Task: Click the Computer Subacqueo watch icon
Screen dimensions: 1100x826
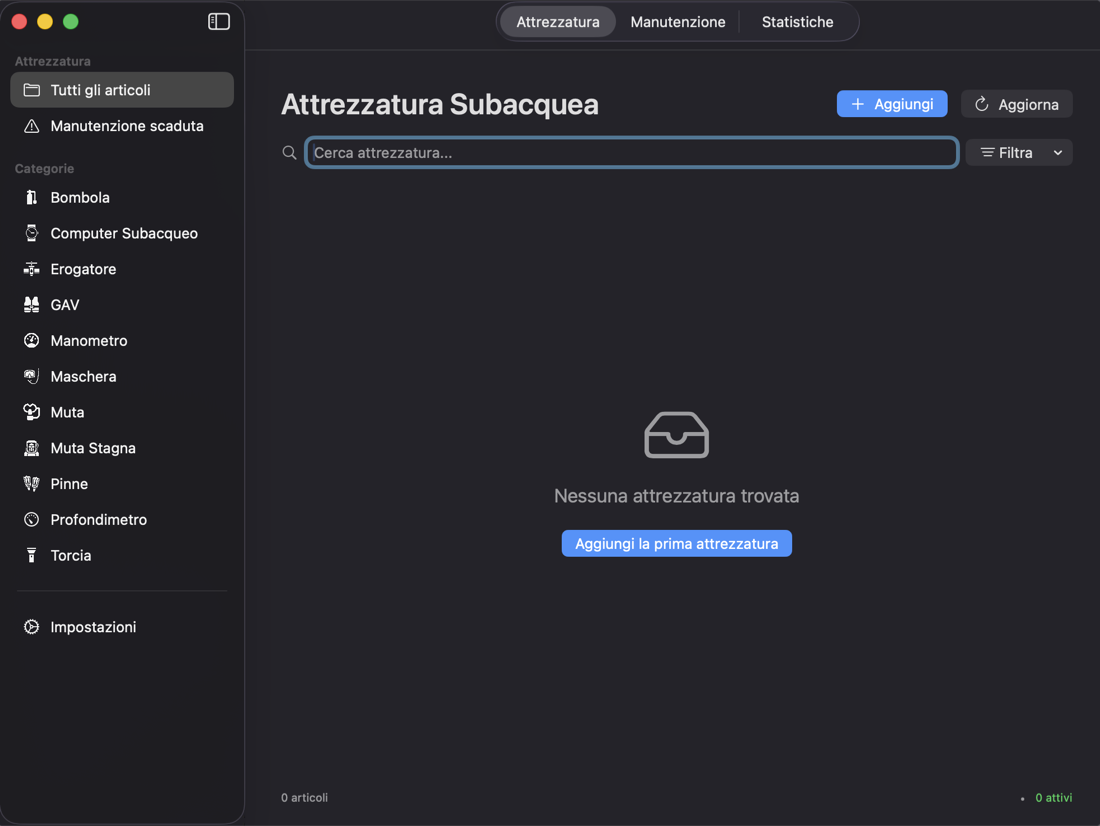Action: pos(32,234)
